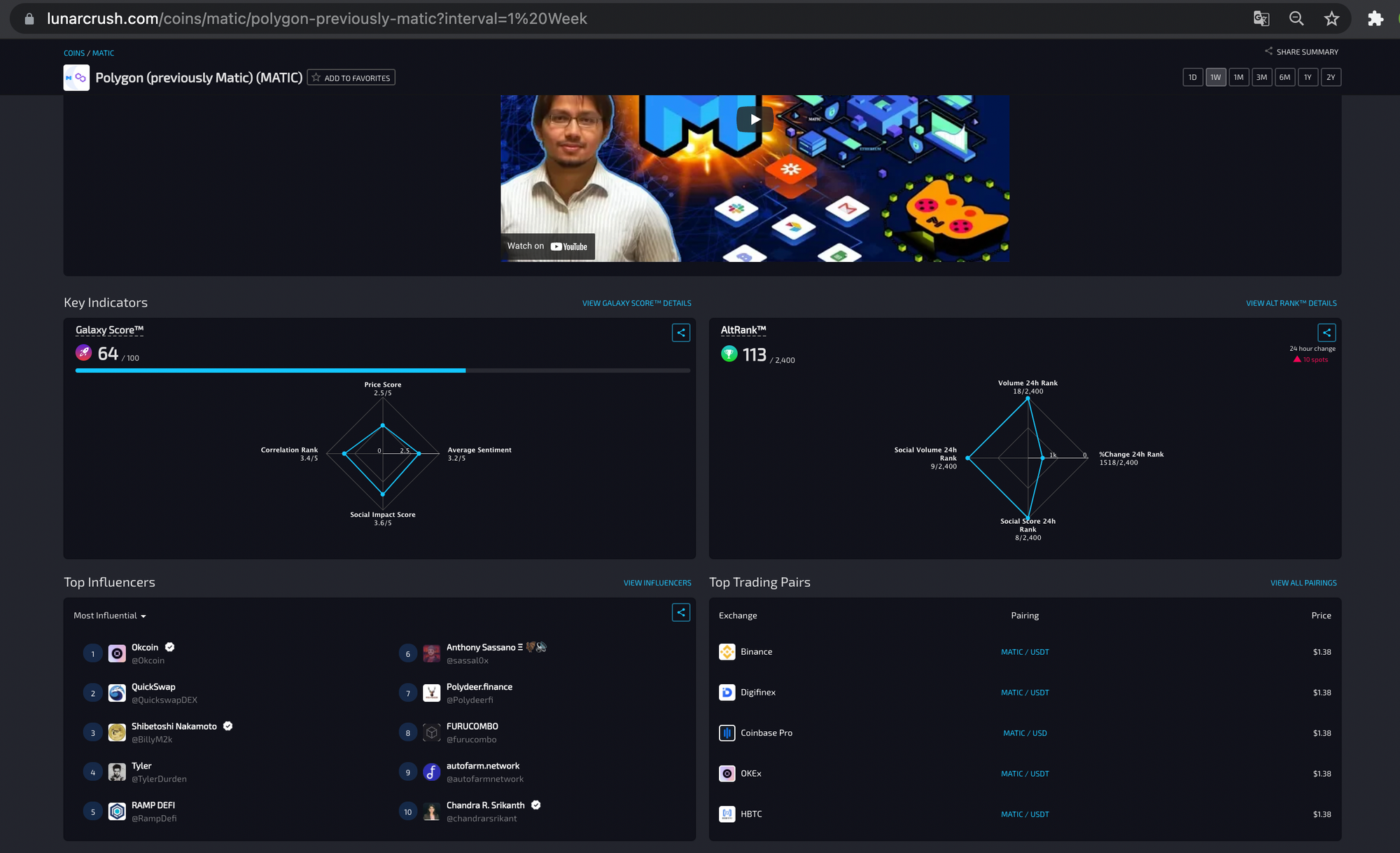Image resolution: width=1400 pixels, height=853 pixels.
Task: Click QuickSwap's avatar icon
Action: pyautogui.click(x=117, y=693)
